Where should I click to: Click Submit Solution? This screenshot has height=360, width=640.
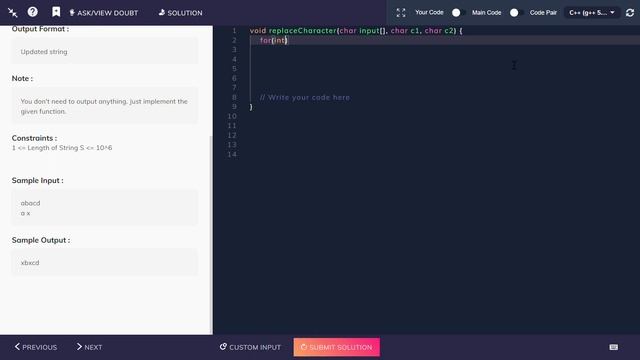coord(336,347)
